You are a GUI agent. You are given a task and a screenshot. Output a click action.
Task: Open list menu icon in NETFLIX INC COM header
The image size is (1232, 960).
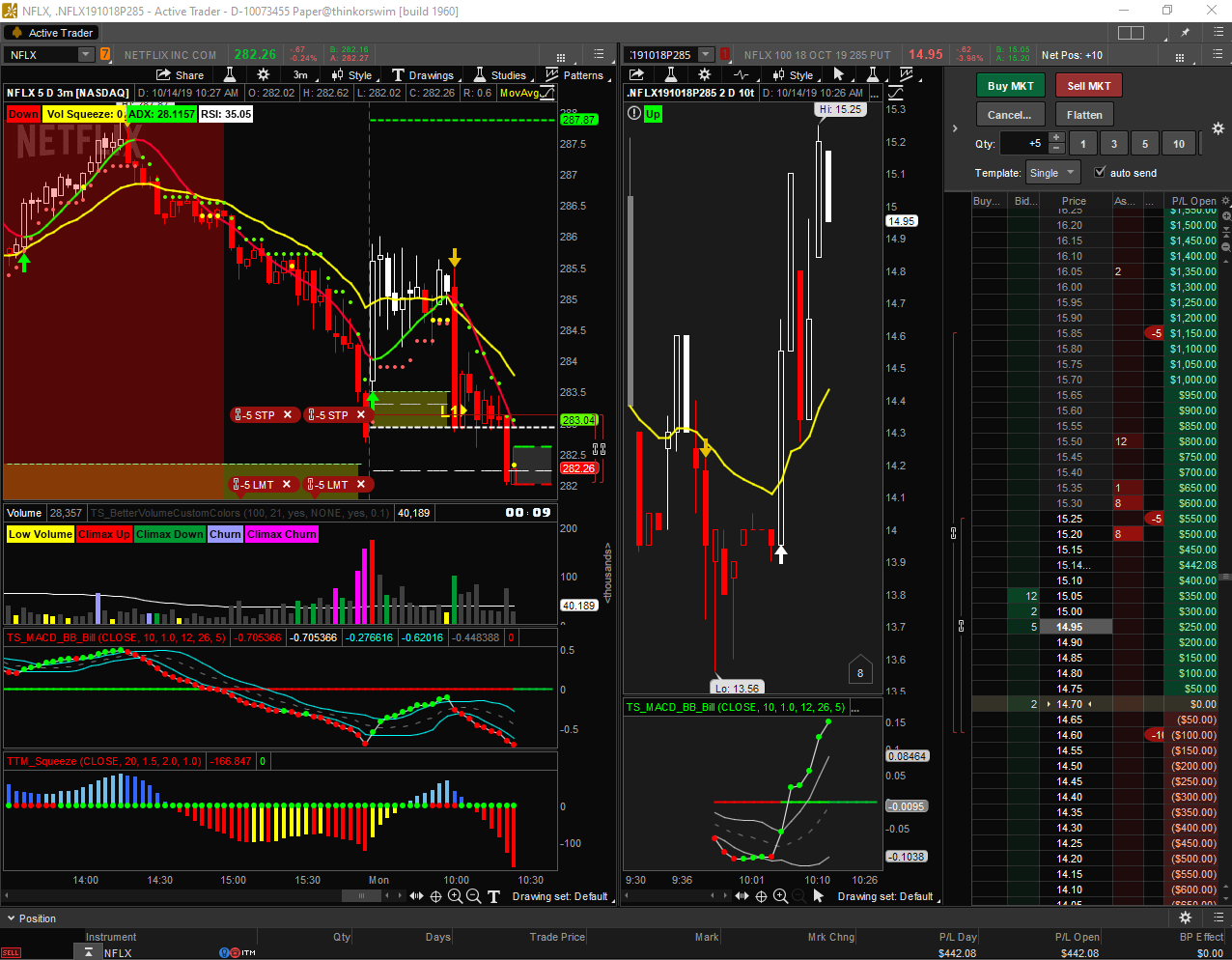(x=599, y=55)
